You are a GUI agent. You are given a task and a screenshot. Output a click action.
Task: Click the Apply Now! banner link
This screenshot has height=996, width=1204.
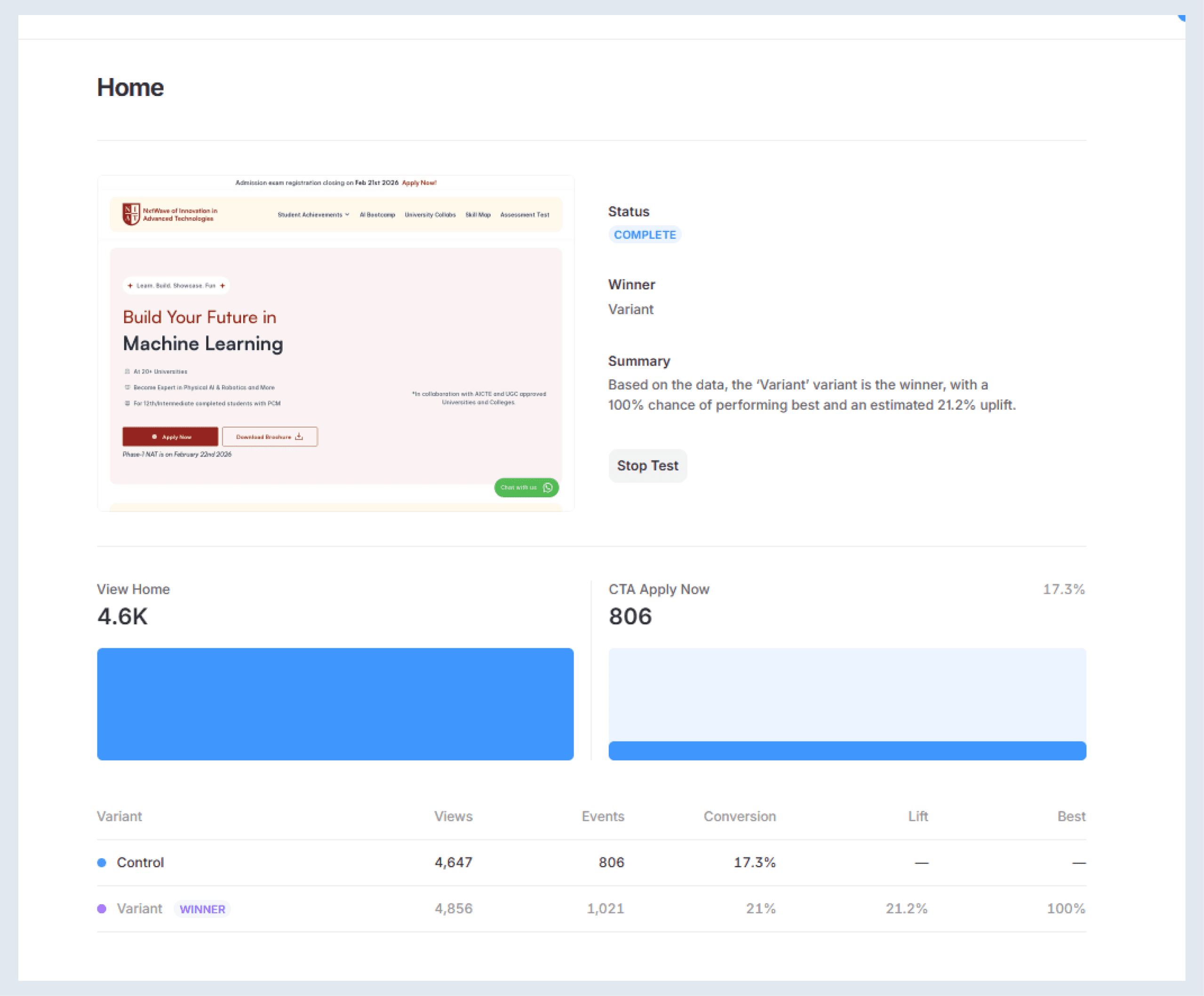(x=419, y=183)
